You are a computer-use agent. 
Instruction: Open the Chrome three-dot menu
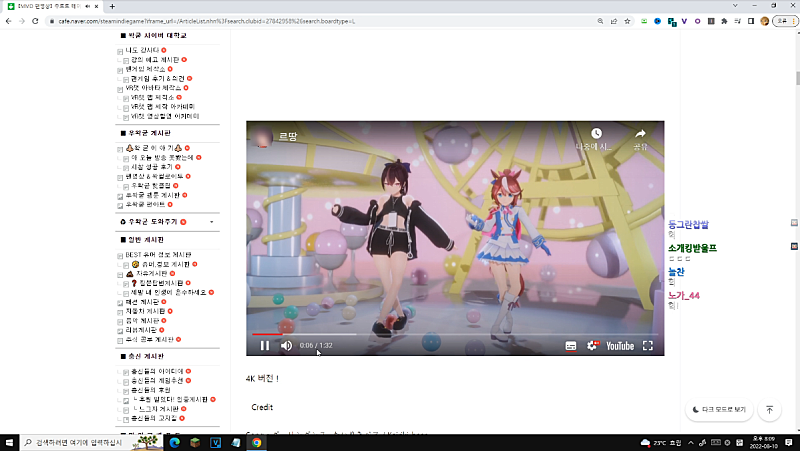pos(794,21)
